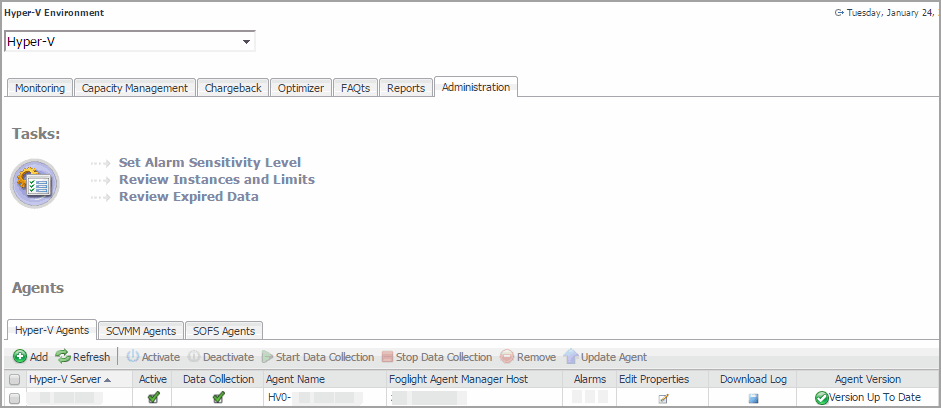Switch to the Reports tab
Viewport: 941px width, 408px height.
406,88
